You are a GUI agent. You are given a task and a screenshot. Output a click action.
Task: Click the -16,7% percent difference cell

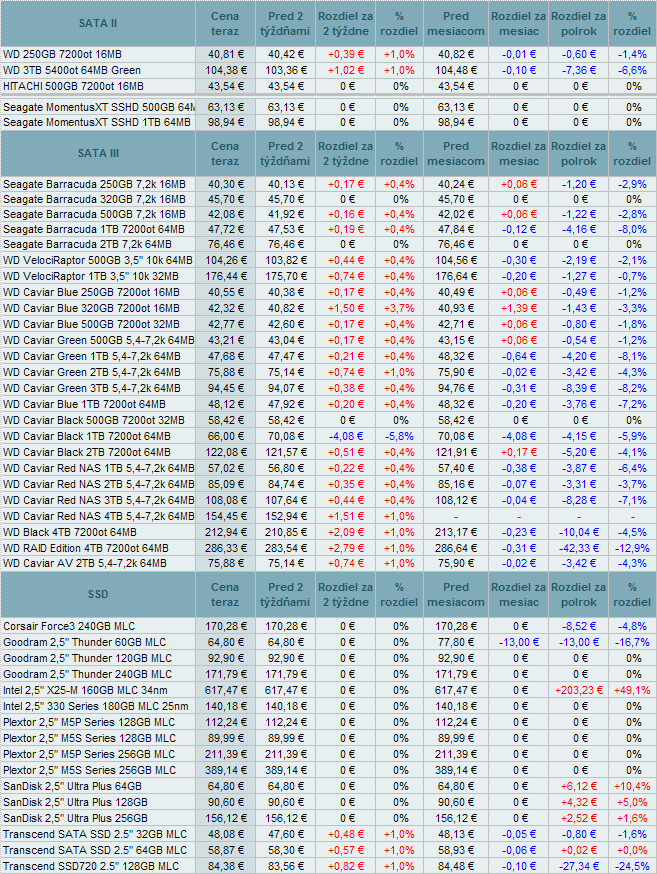(632, 642)
